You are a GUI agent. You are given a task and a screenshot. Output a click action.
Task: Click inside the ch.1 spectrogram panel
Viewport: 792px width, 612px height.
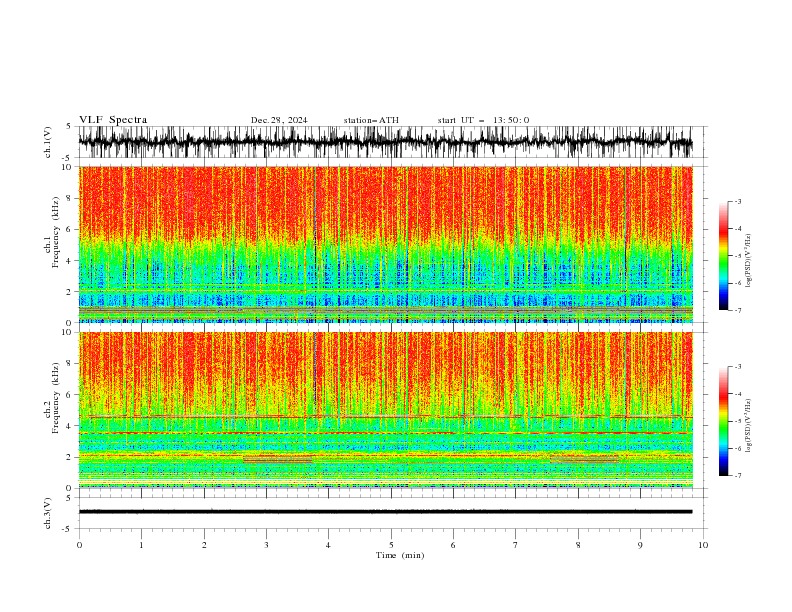[385, 244]
